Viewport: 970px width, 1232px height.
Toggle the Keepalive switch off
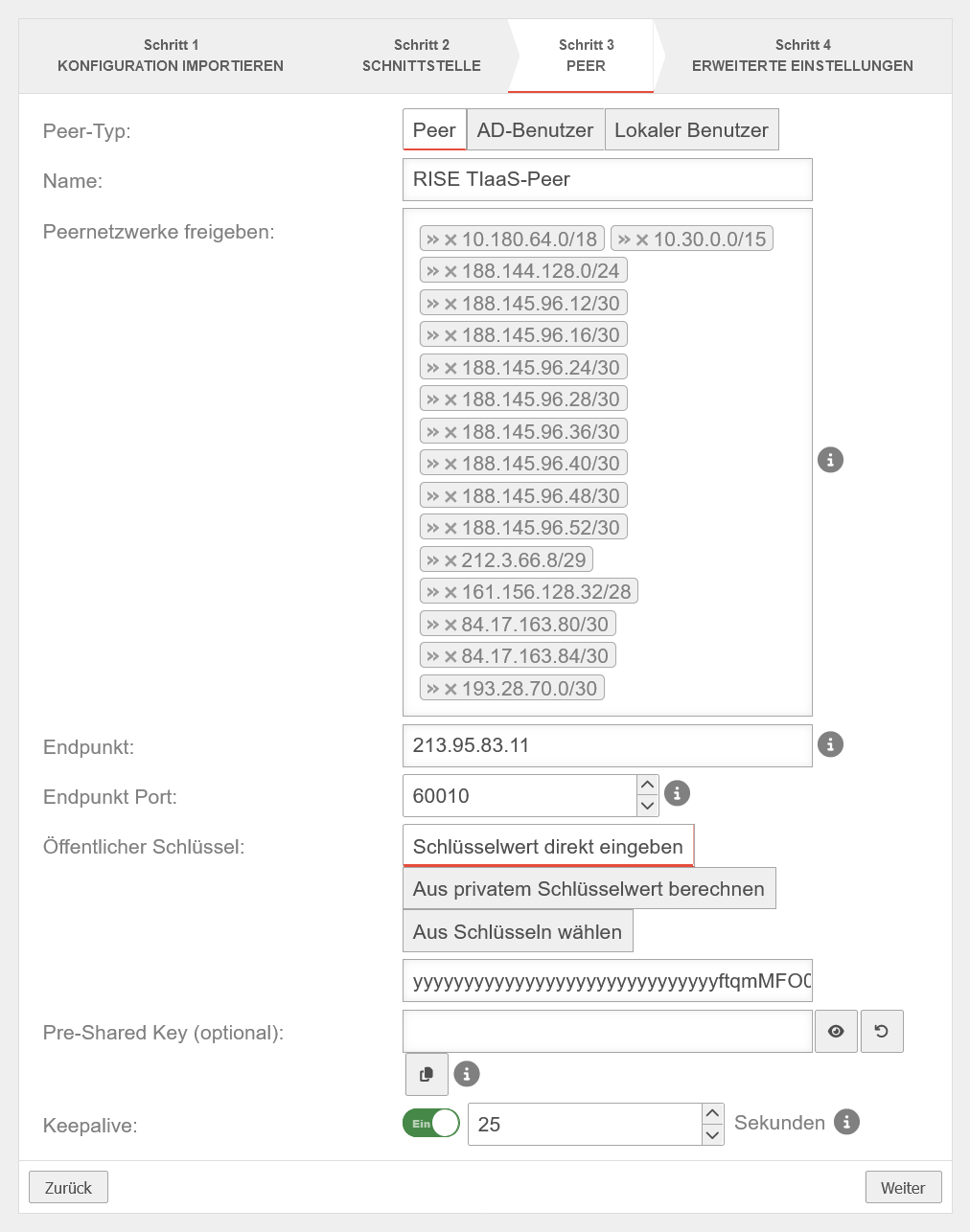[x=431, y=1123]
